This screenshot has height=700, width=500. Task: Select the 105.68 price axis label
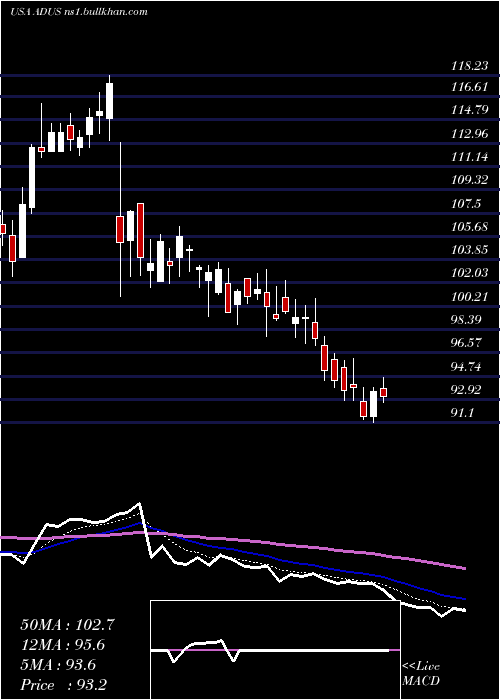tap(469, 227)
